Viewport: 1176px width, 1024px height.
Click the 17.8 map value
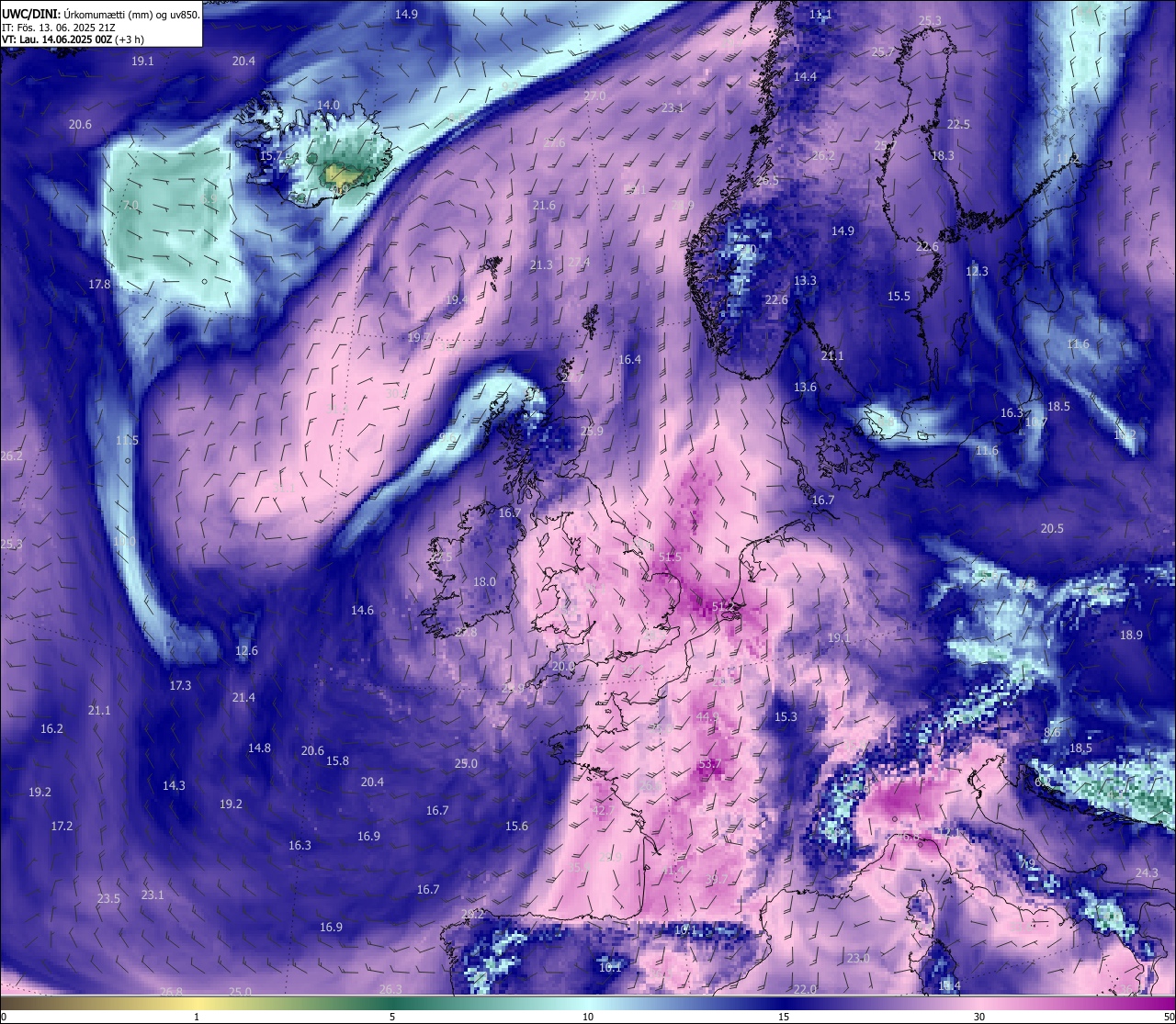(99, 285)
